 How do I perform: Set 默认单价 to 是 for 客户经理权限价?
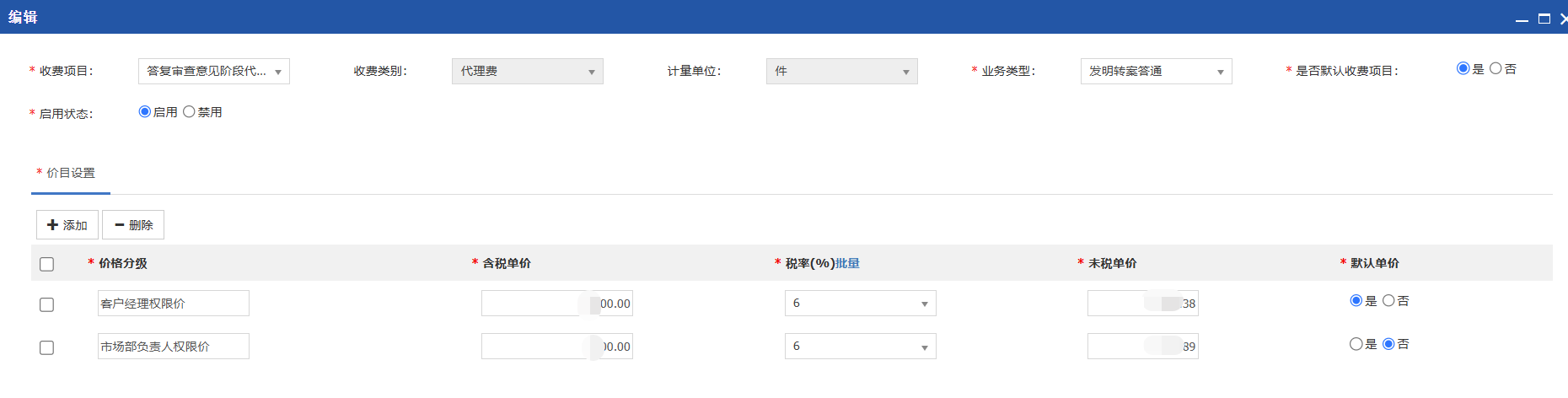pyautogui.click(x=1356, y=300)
